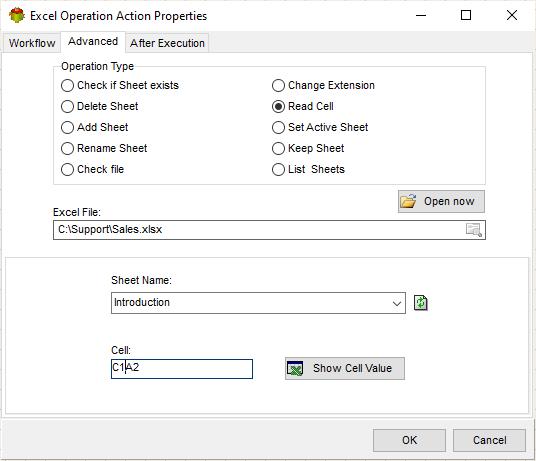Switch to the Workflow tab
This screenshot has width=536, height=461.
[x=32, y=43]
